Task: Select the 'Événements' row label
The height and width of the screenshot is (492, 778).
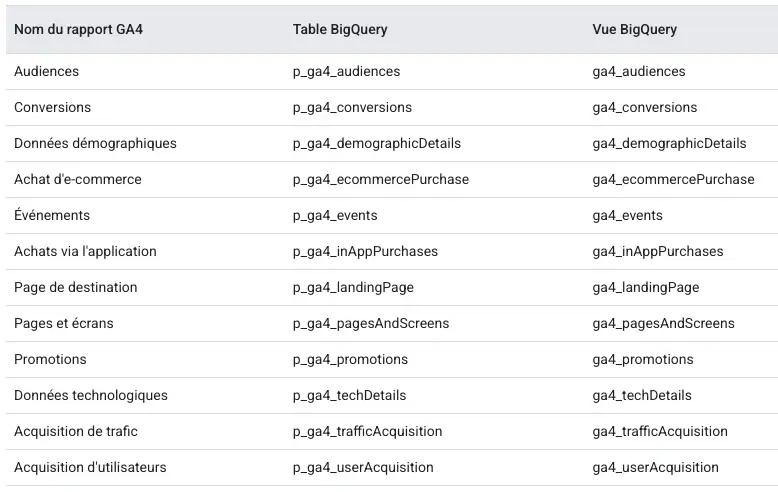Action: click(52, 215)
